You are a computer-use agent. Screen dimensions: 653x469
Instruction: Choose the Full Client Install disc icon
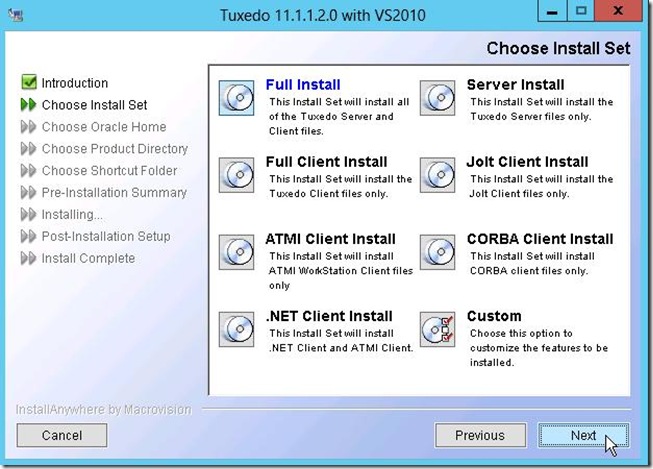click(x=237, y=175)
